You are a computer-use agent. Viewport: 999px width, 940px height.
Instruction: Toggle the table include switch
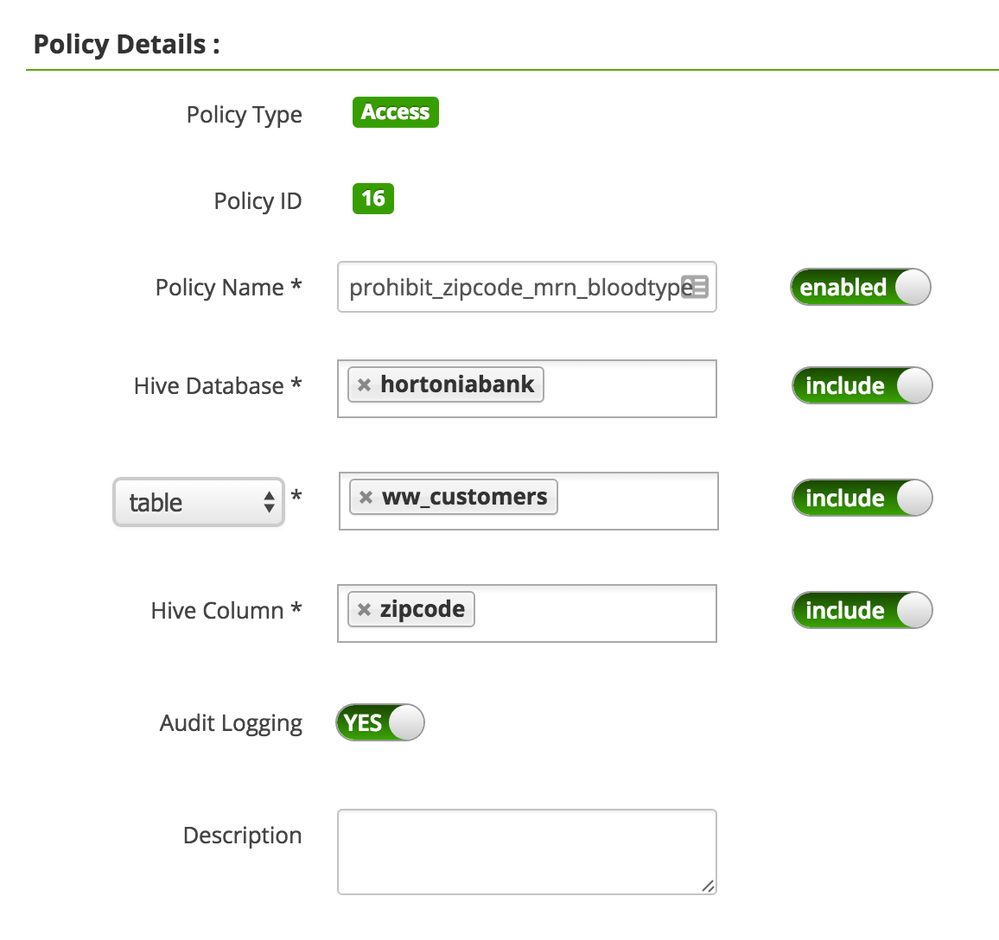point(861,498)
